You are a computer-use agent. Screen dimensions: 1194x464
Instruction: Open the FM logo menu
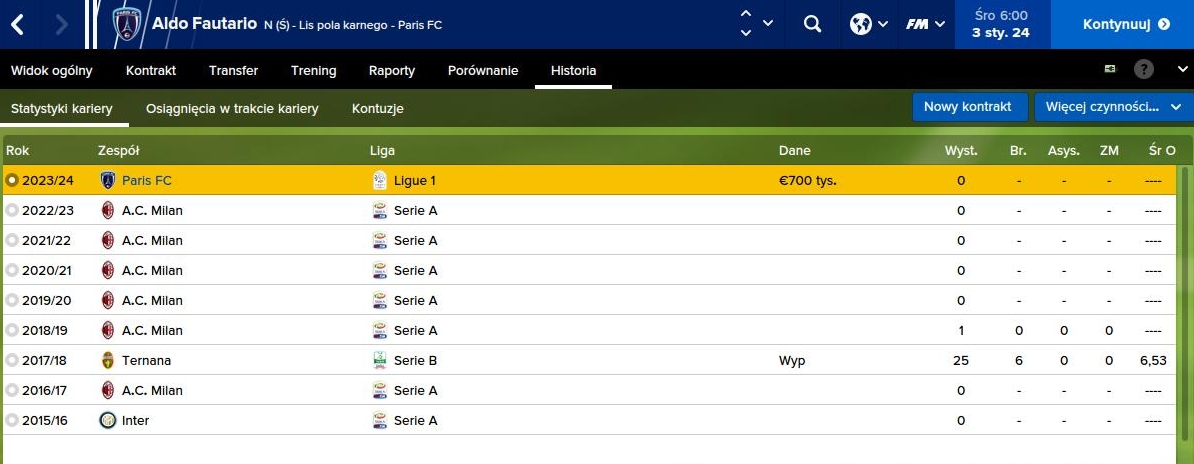924,24
